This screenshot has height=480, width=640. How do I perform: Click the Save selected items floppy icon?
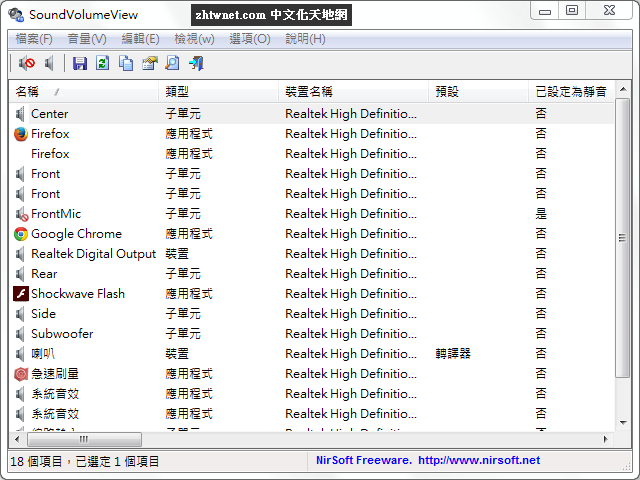pos(80,63)
